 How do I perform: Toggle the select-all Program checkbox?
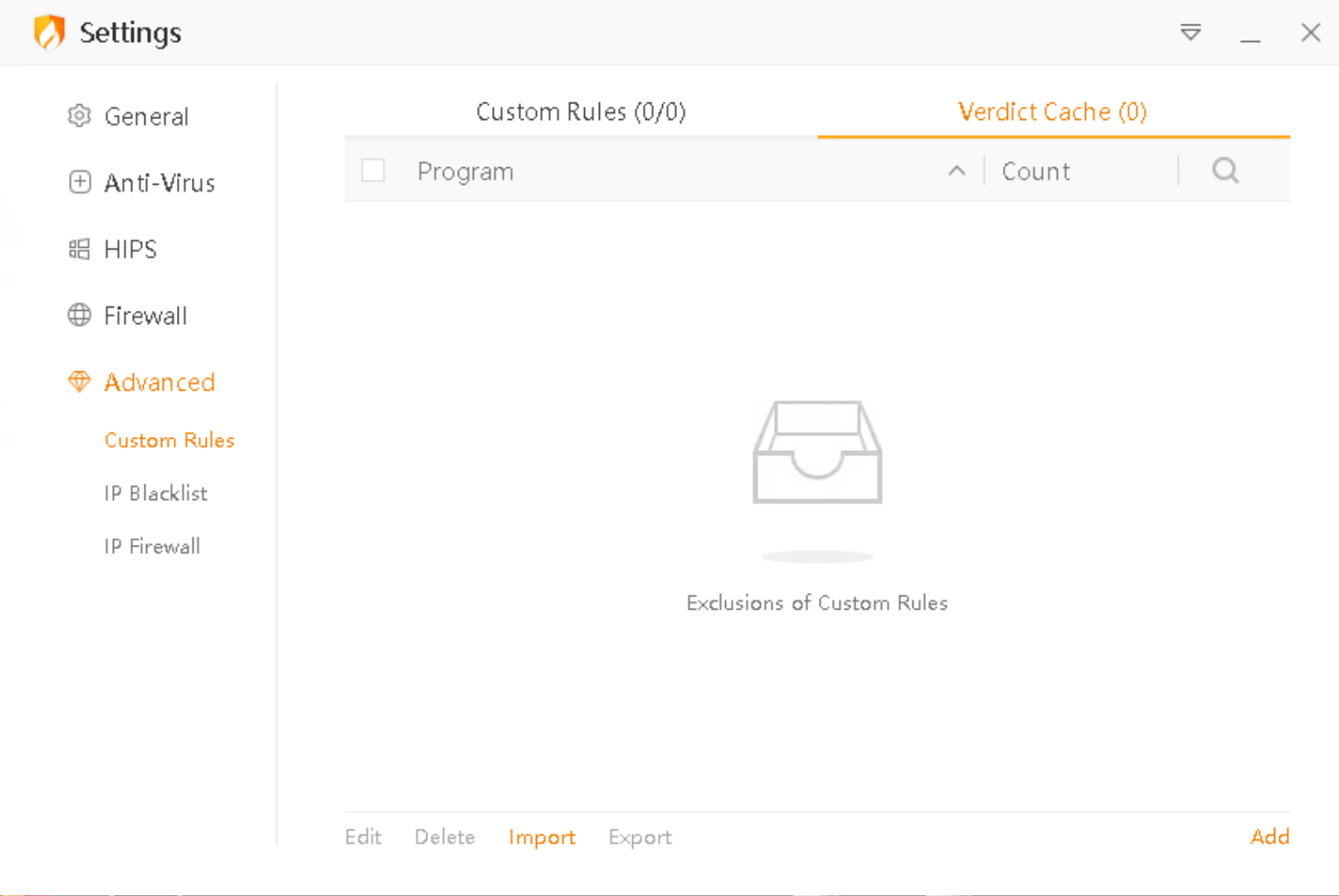373,171
